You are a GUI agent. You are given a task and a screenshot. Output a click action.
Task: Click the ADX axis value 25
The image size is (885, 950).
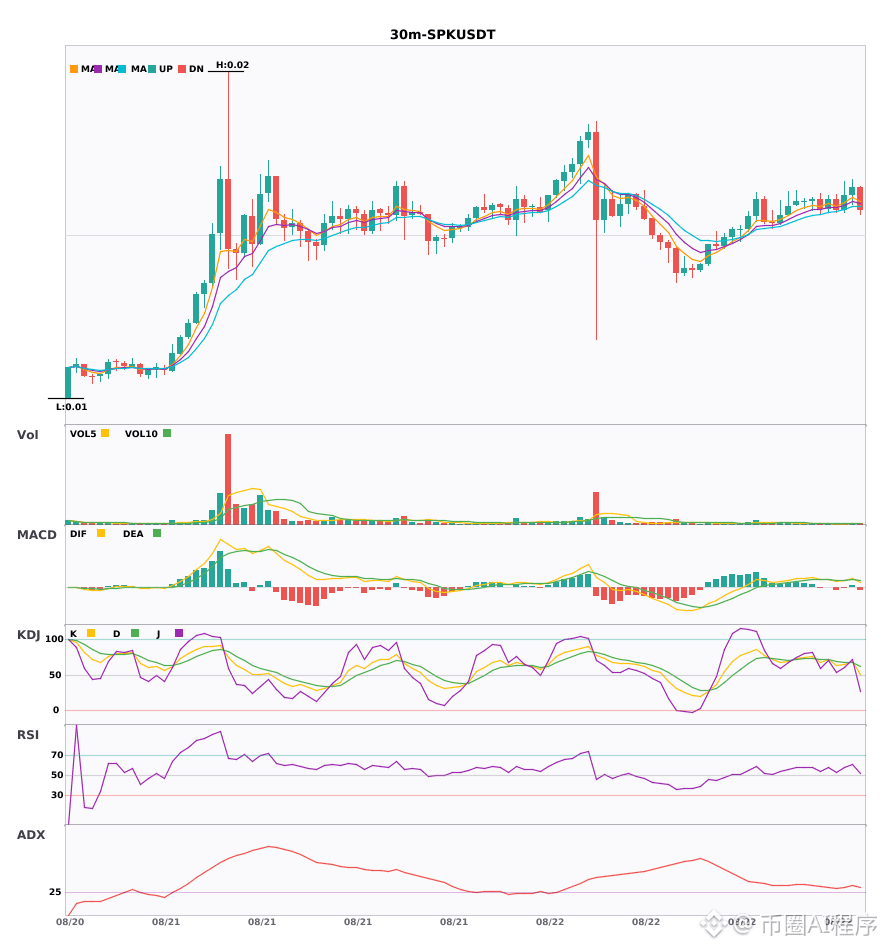pyautogui.click(x=55, y=892)
